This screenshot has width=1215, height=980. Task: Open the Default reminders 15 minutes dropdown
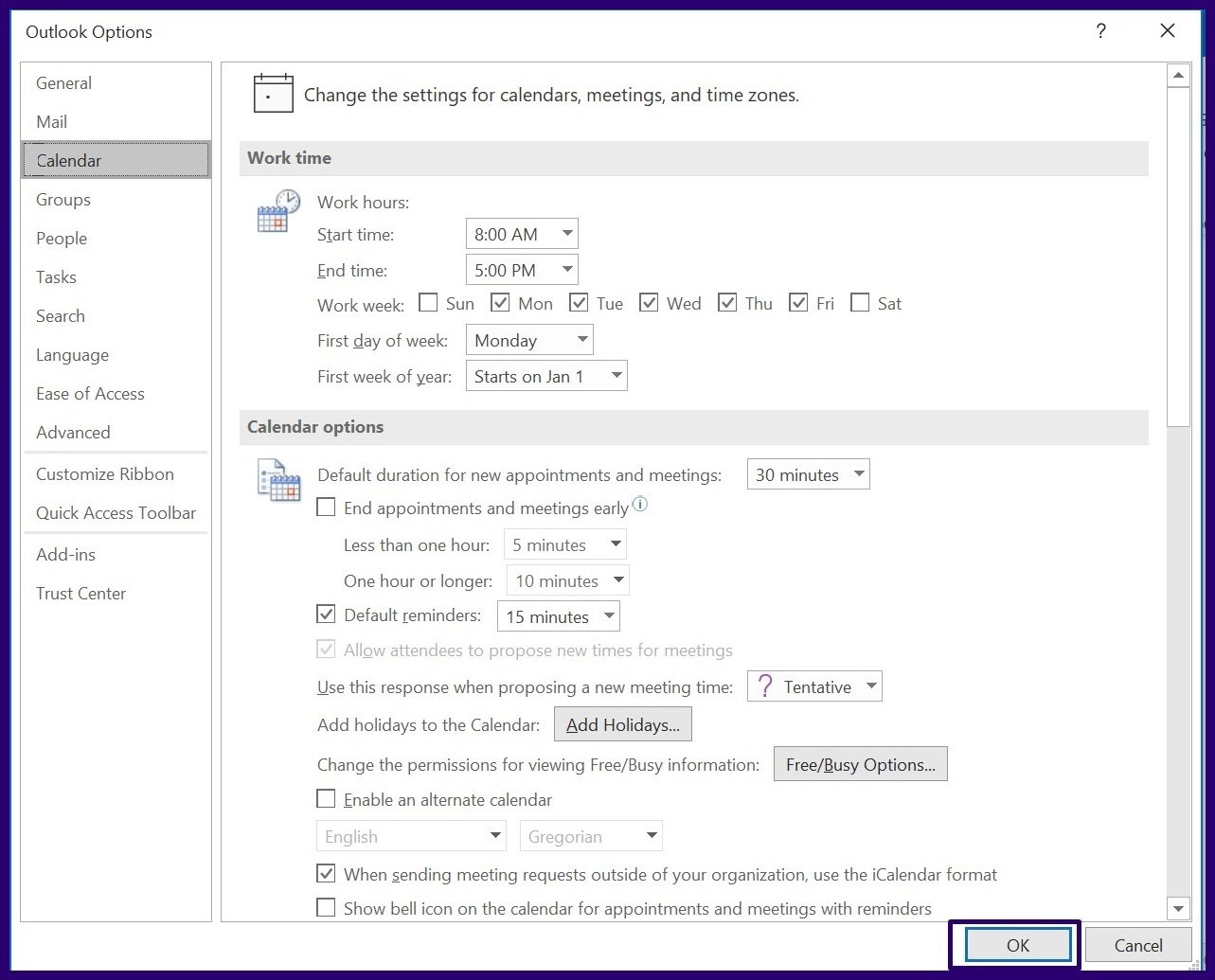(x=559, y=616)
